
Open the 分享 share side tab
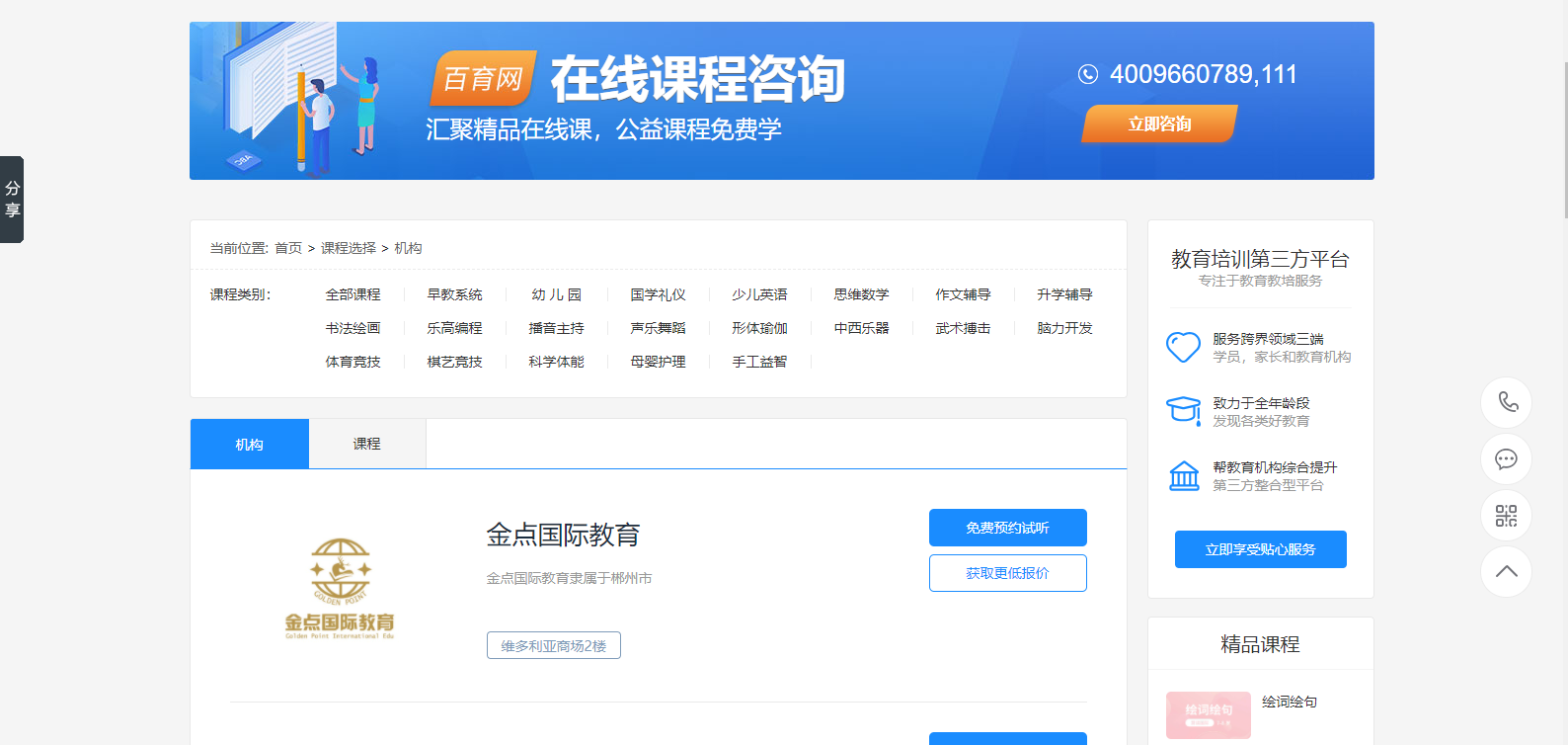12,200
